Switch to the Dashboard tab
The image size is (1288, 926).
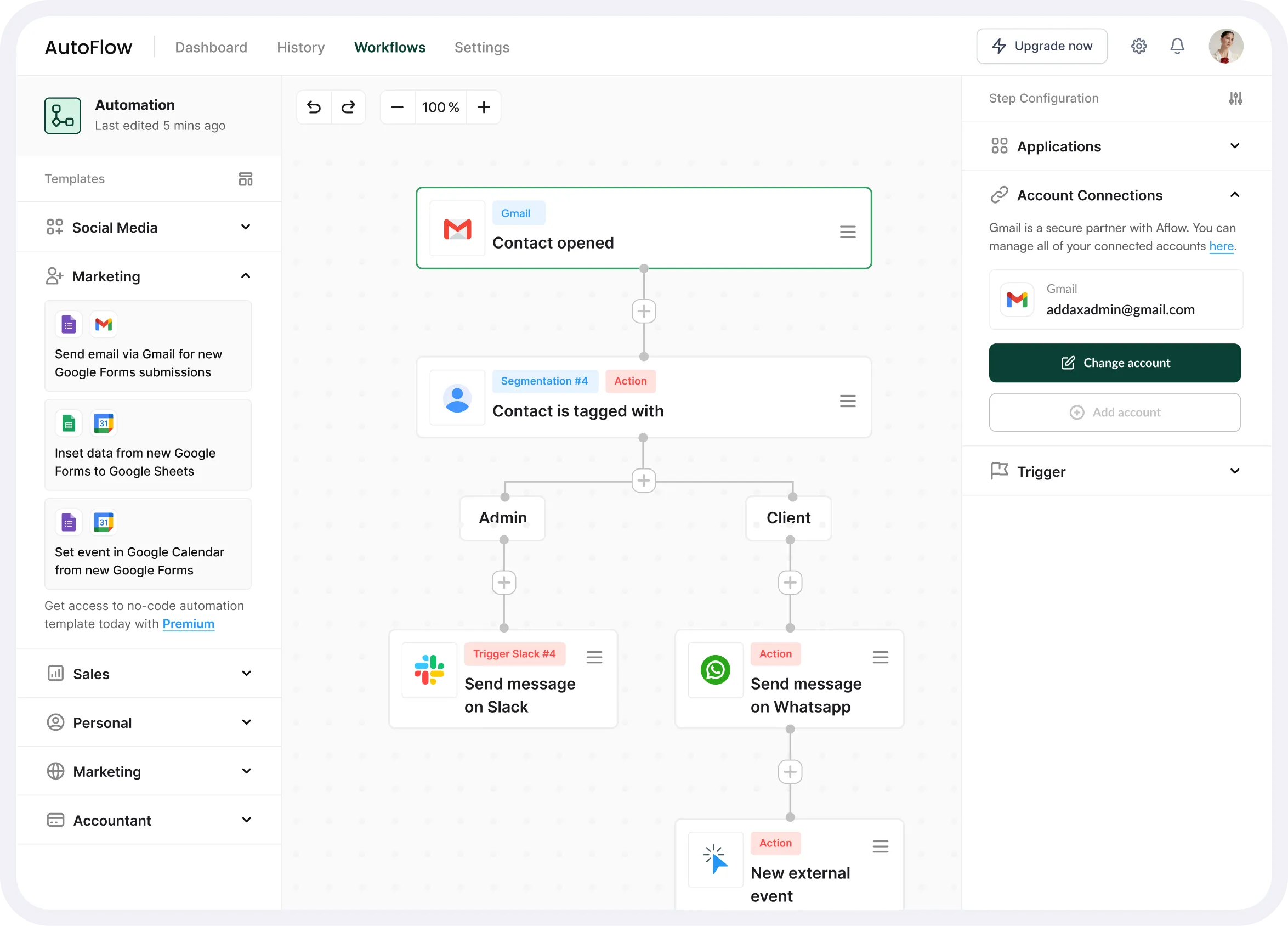coord(211,47)
